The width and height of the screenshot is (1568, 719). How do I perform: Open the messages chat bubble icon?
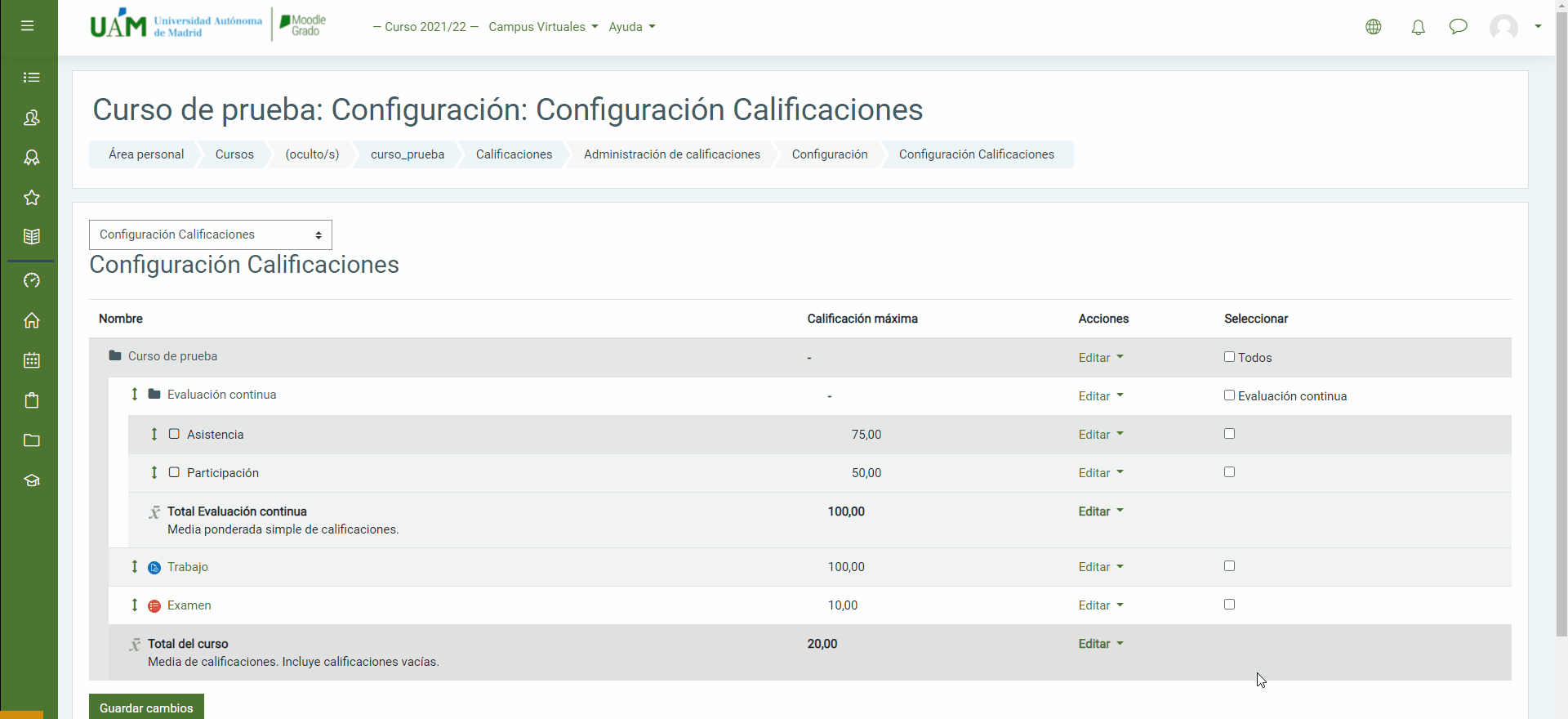1458,27
